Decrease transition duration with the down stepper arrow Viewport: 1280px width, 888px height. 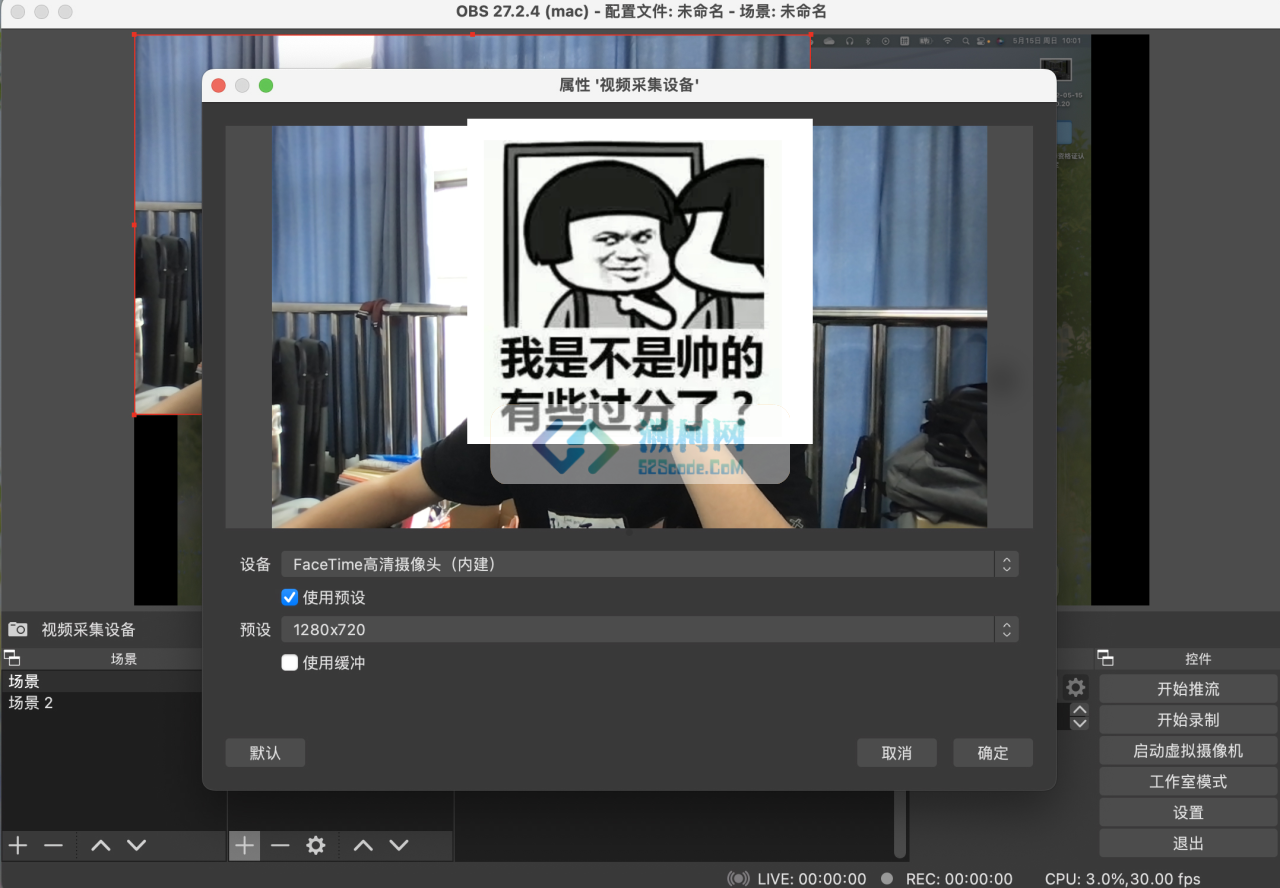click(x=1079, y=723)
